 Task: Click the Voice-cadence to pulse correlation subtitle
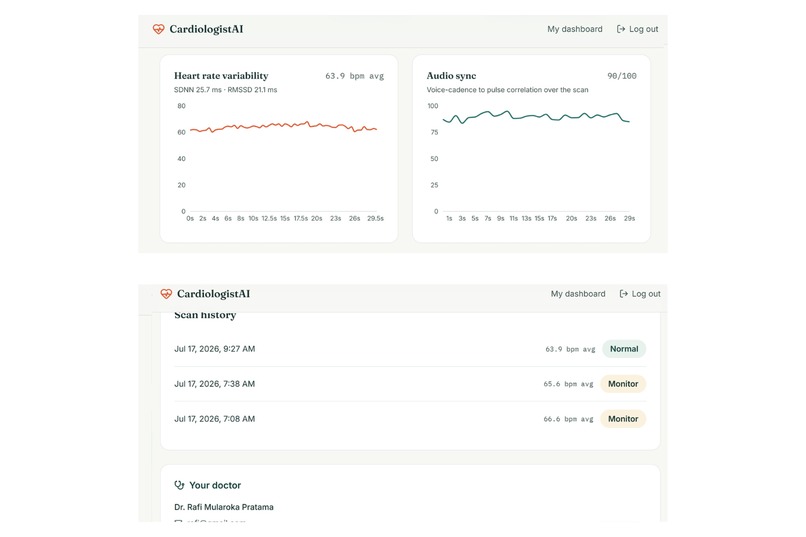pyautogui.click(x=507, y=90)
